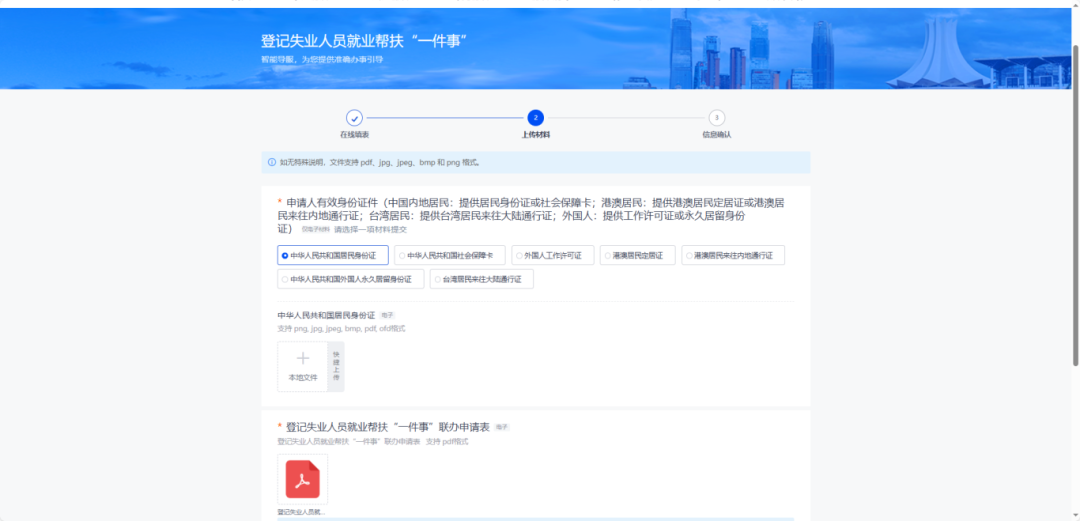
Task: Go to completed step 在线填表 checkmark
Action: (354, 118)
